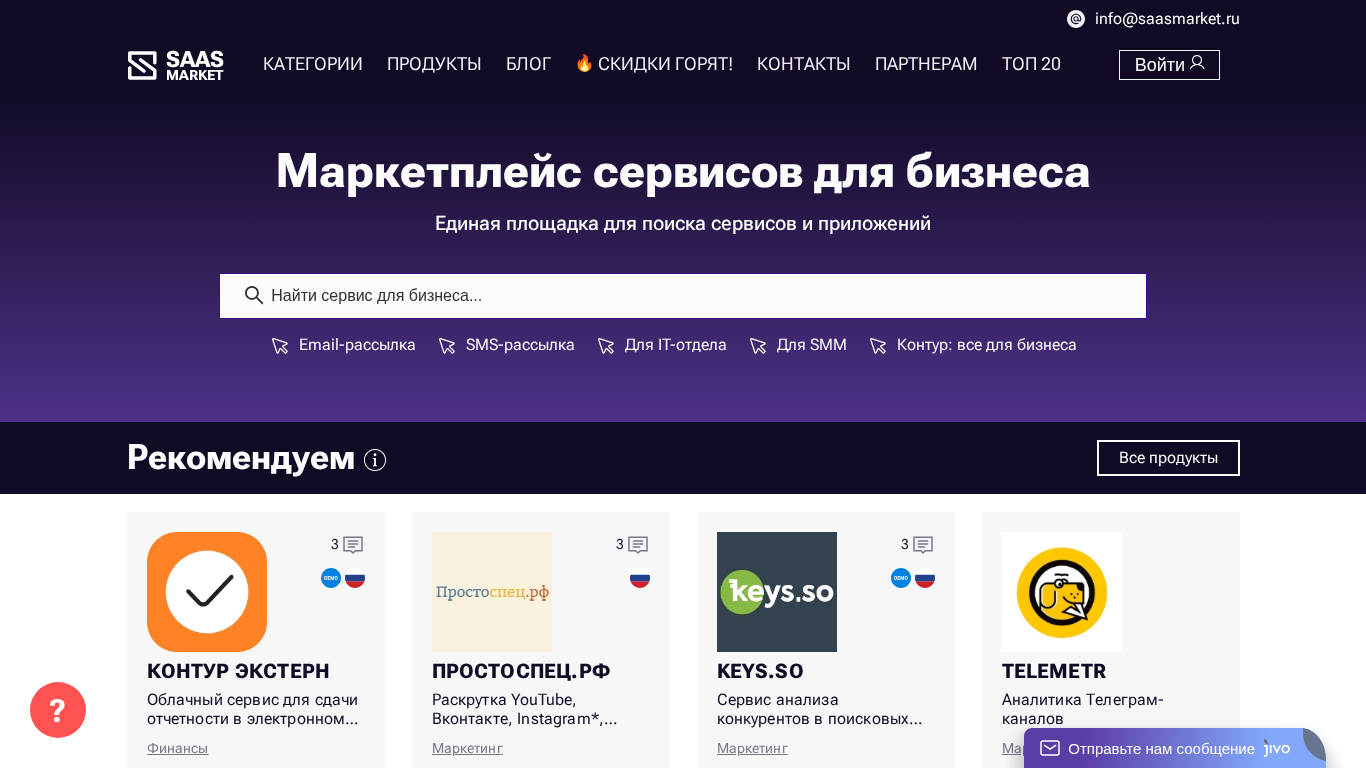1366x768 pixels.
Task: Open reviews icon on Keys.so card
Action: click(x=923, y=545)
